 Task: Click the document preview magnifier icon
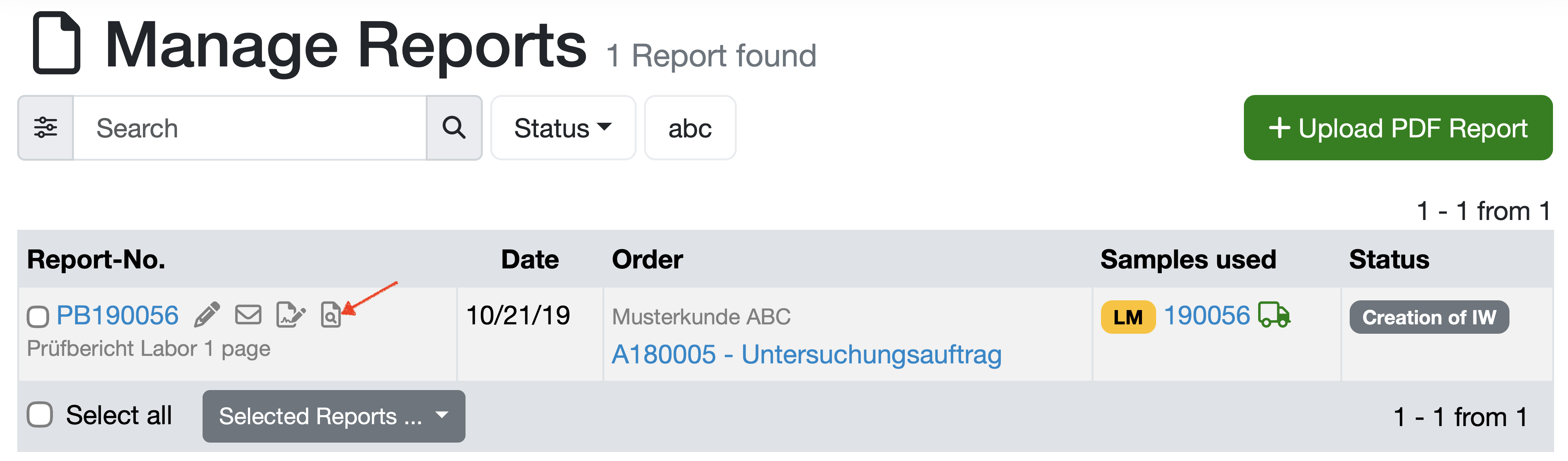(x=330, y=315)
